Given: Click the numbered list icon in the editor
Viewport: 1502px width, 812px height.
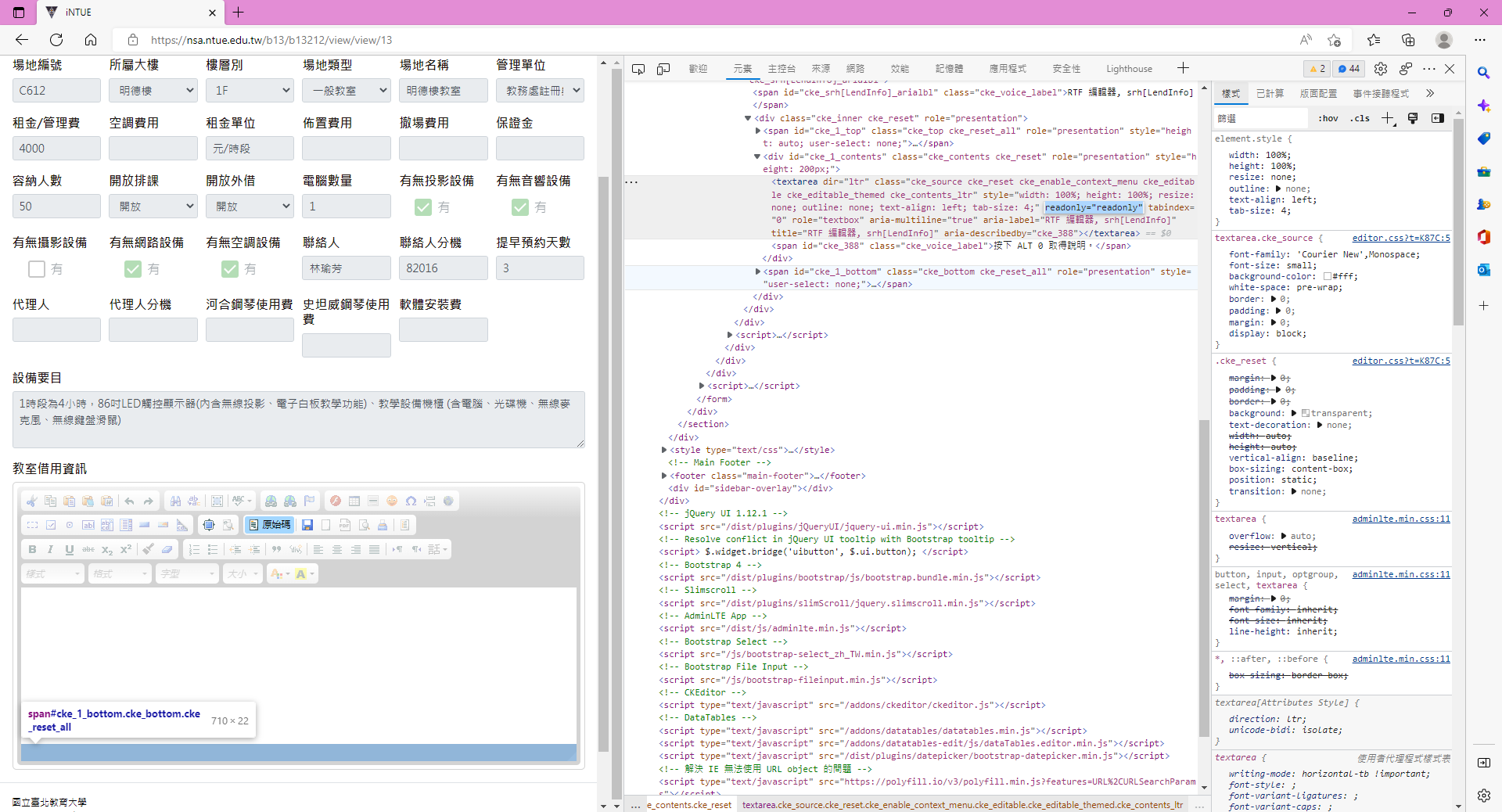Looking at the screenshot, I should coord(194,549).
